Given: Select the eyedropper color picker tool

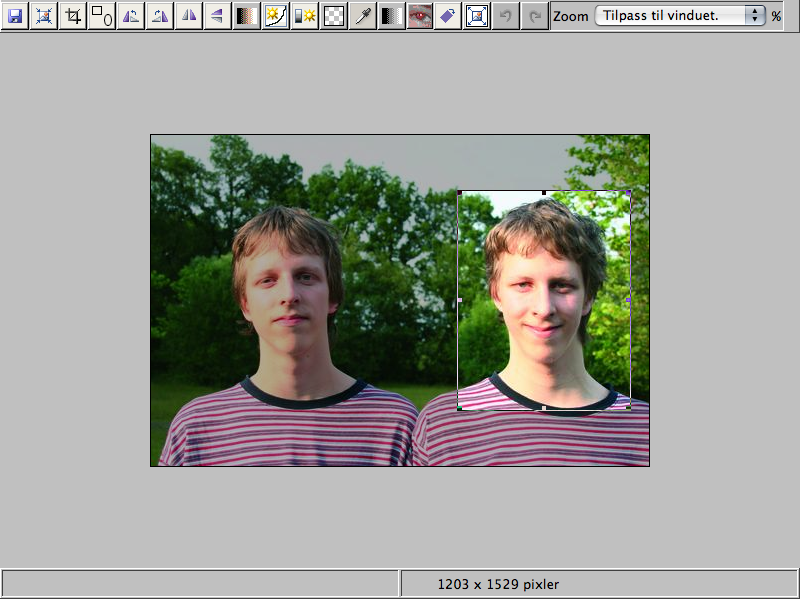Looking at the screenshot, I should [363, 16].
